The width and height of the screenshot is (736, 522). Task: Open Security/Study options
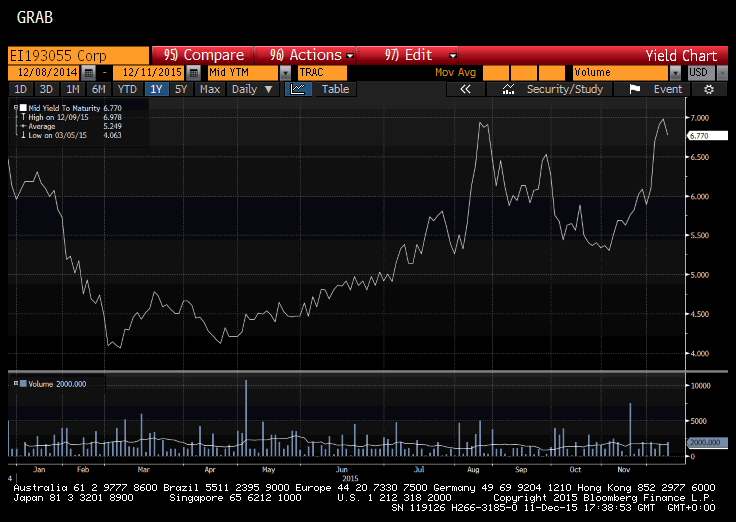click(565, 89)
